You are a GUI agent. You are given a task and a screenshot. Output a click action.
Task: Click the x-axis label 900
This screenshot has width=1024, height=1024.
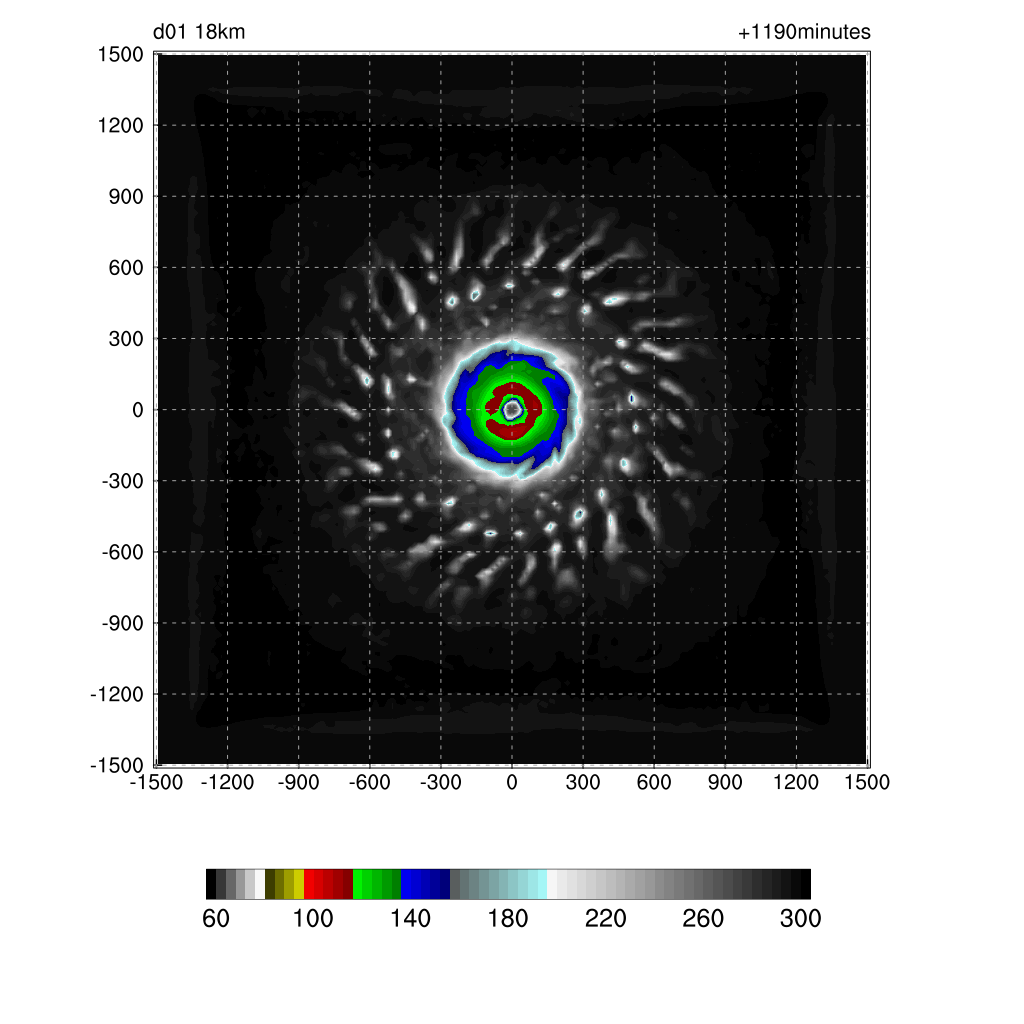[x=725, y=782]
